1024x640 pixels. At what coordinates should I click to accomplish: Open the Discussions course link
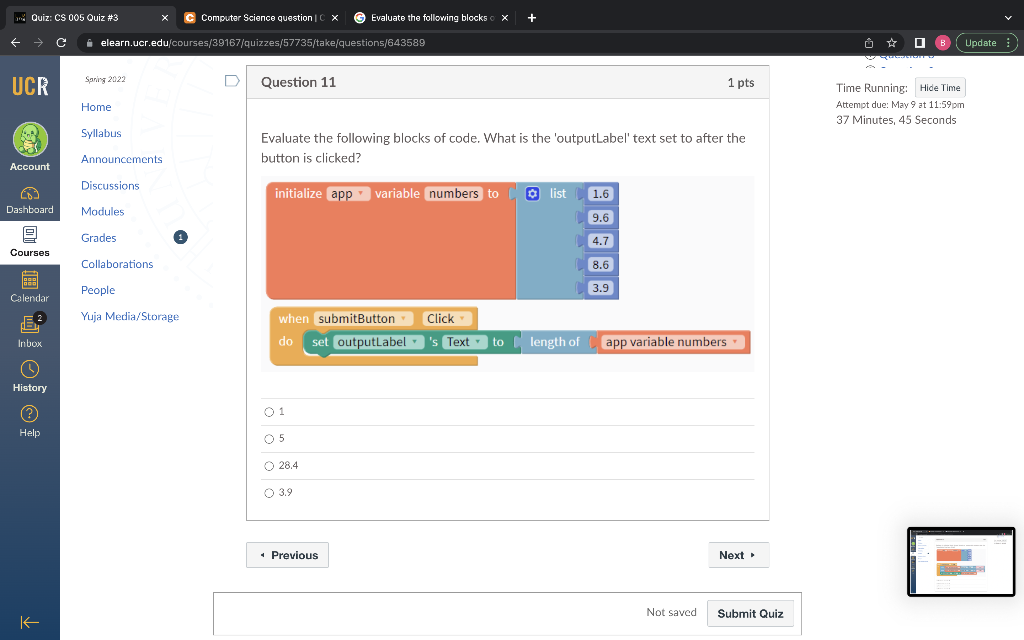pos(110,185)
